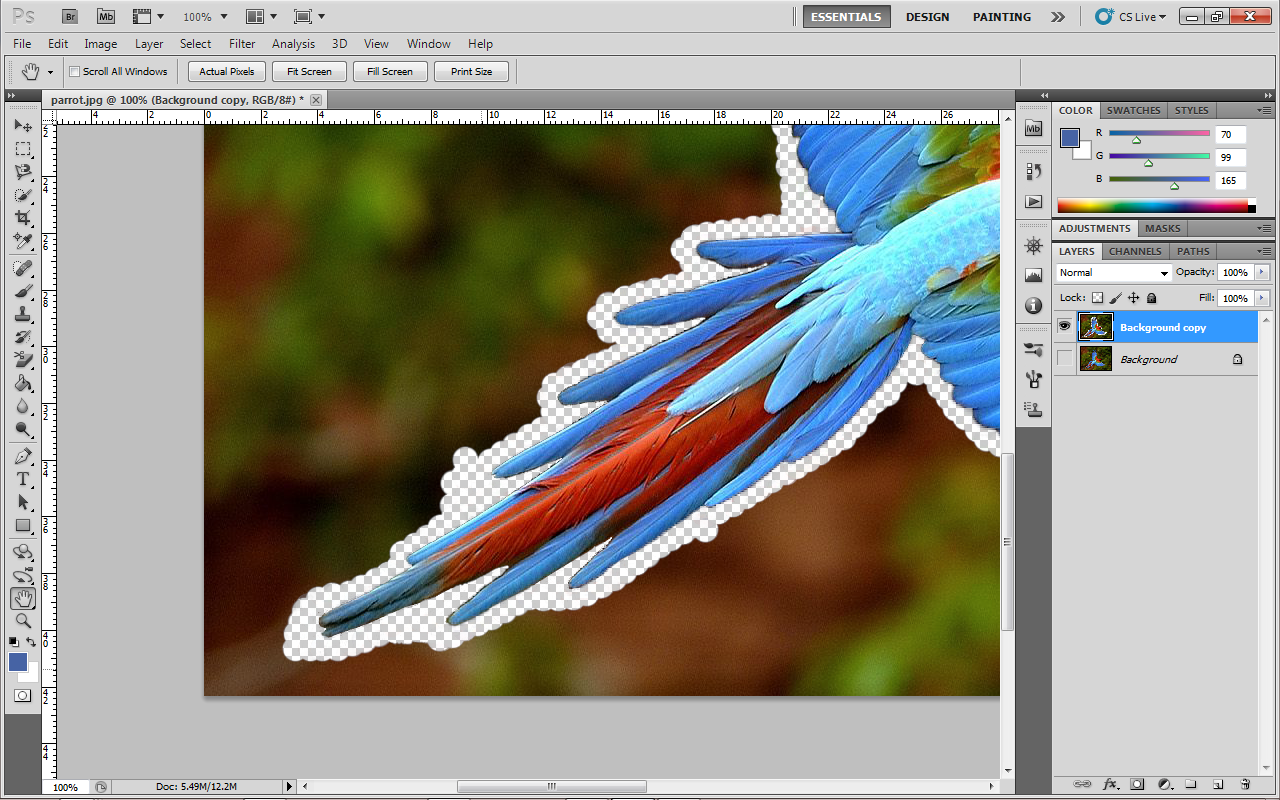Image resolution: width=1280 pixels, height=800 pixels.
Task: Add a layer mask via the Layers panel icon
Action: pos(1137,784)
